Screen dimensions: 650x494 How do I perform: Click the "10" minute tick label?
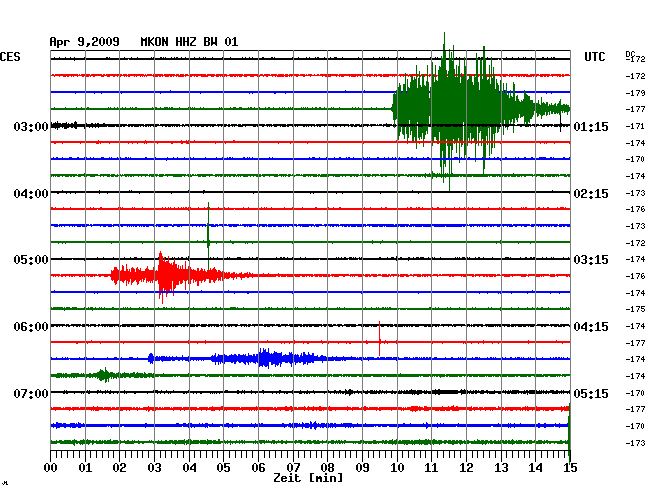[x=397, y=468]
